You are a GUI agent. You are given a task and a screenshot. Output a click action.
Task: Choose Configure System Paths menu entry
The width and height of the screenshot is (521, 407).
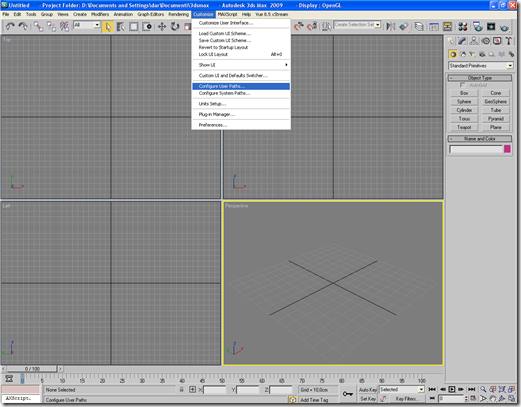241,93
